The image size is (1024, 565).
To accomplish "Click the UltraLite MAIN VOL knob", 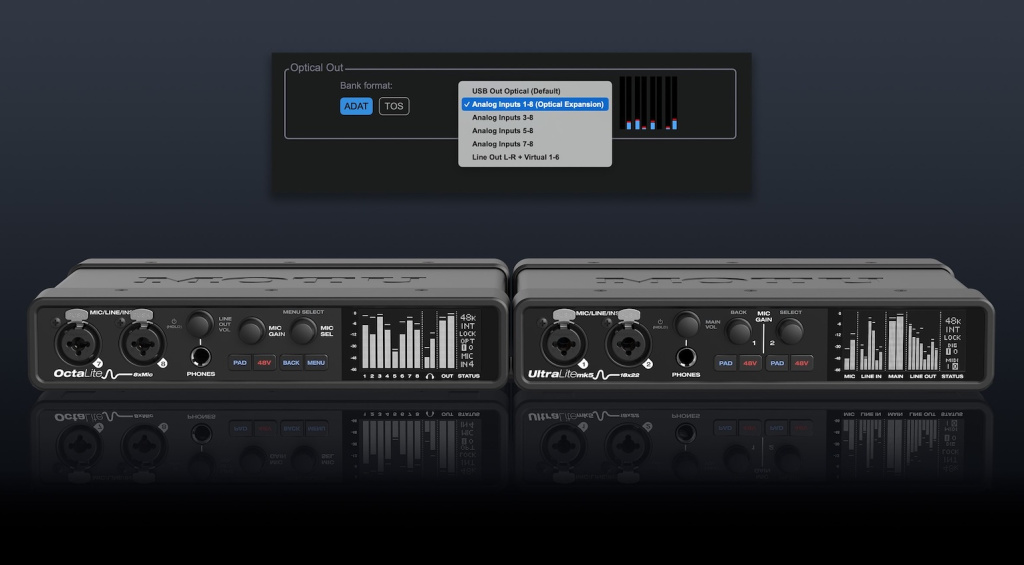I will pos(686,324).
